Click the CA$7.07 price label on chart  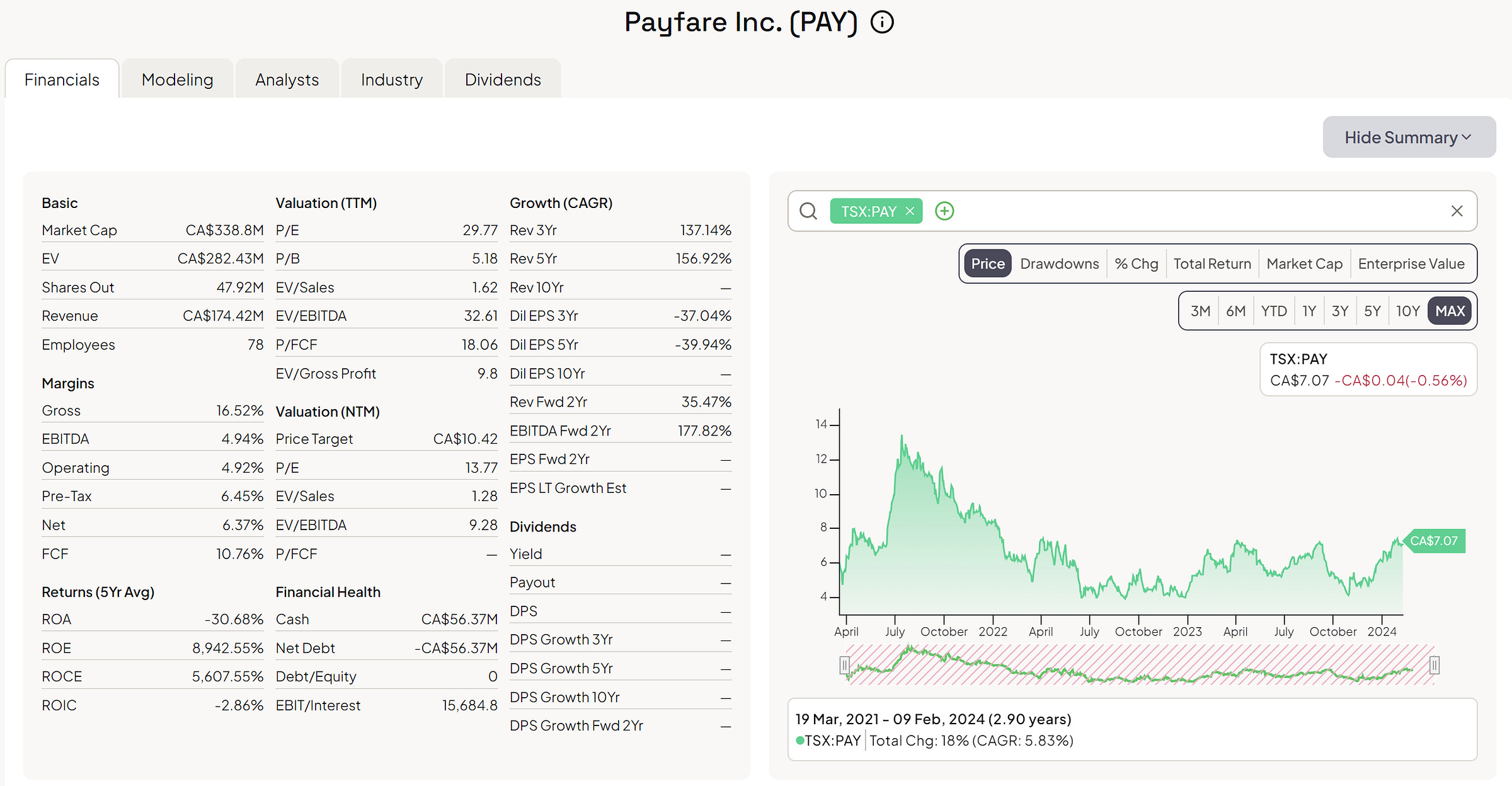point(1433,541)
